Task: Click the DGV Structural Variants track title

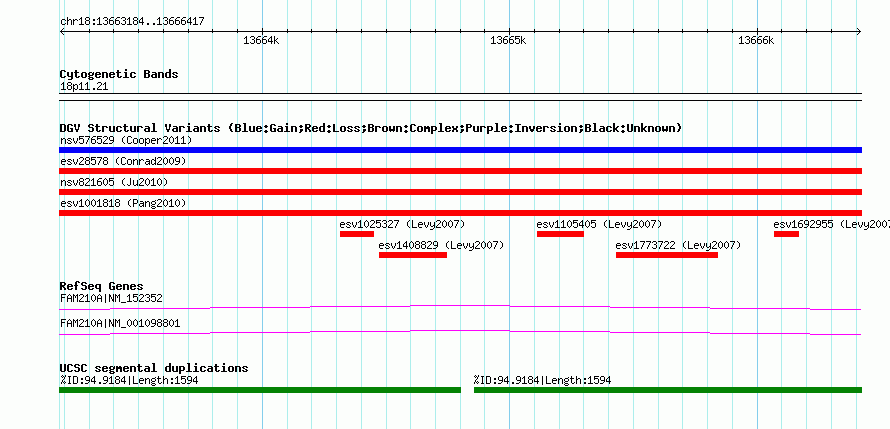Action: (x=371, y=128)
